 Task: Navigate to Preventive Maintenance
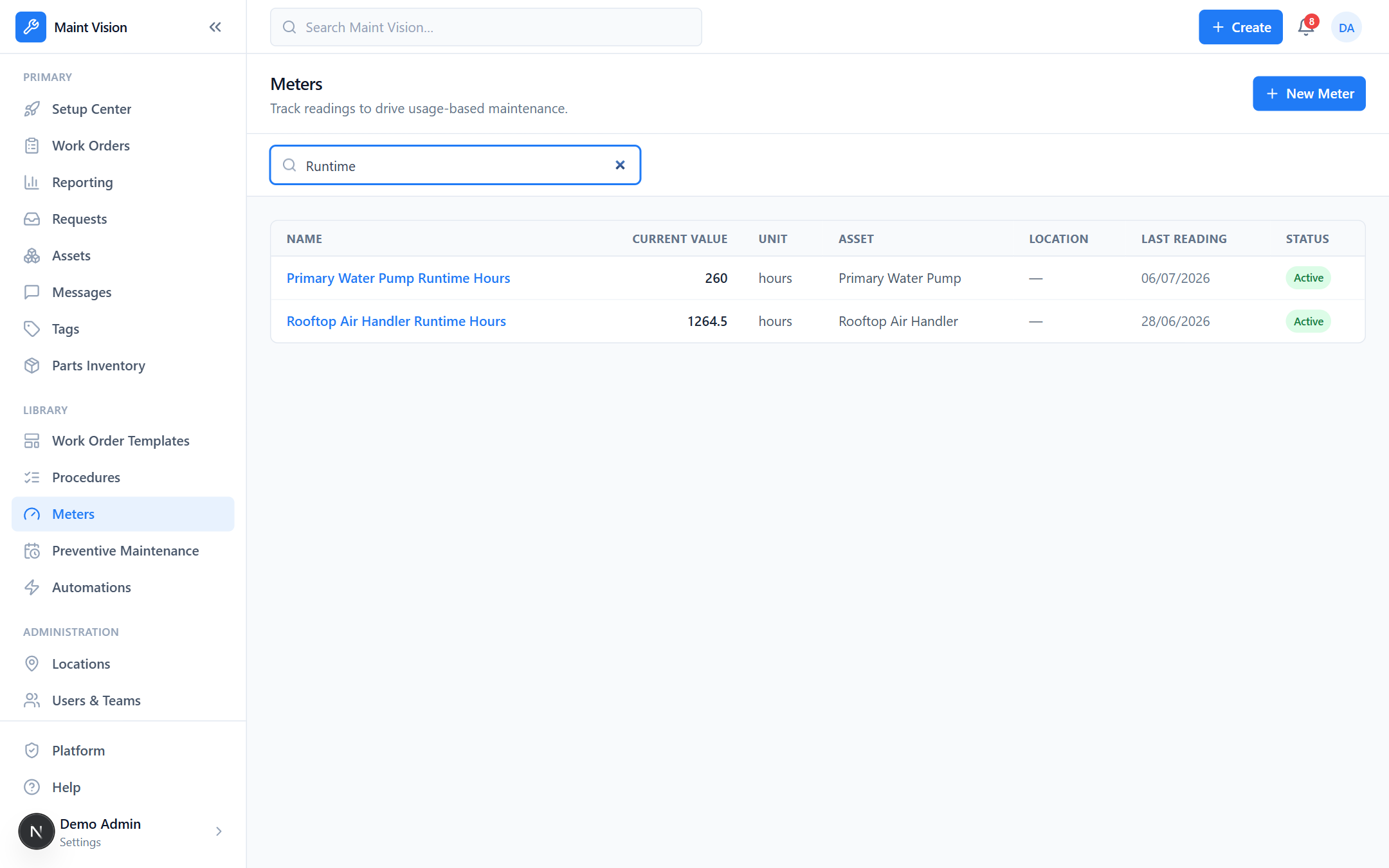pos(123,551)
